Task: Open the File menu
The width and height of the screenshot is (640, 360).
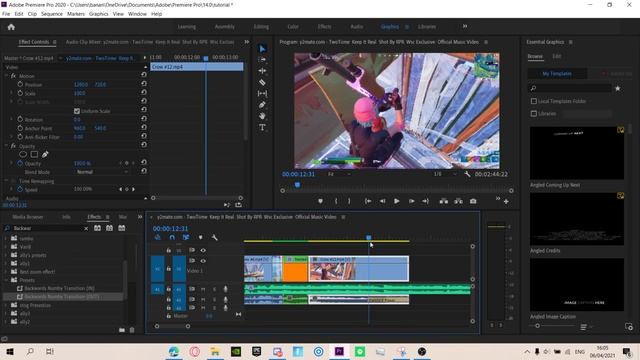Action: 6,14
